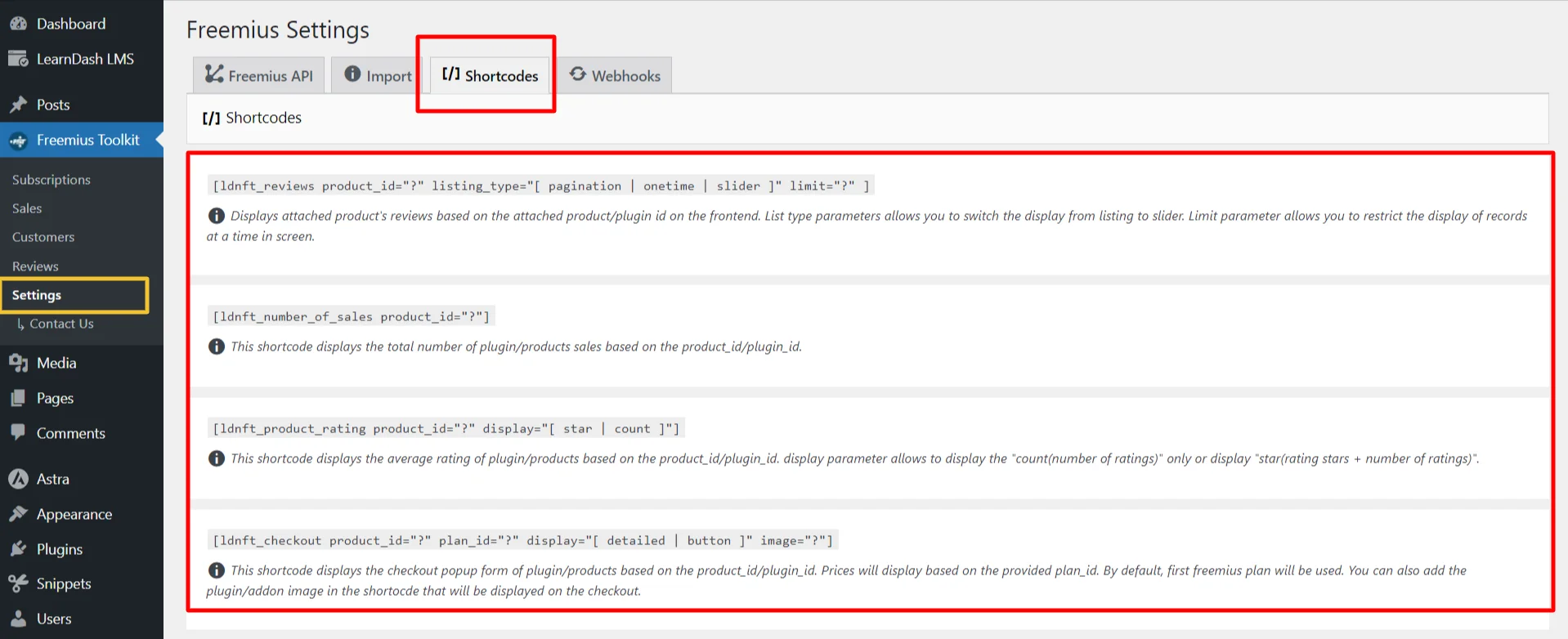Image resolution: width=1568 pixels, height=639 pixels.
Task: Open Sales submenu item
Action: pos(27,208)
